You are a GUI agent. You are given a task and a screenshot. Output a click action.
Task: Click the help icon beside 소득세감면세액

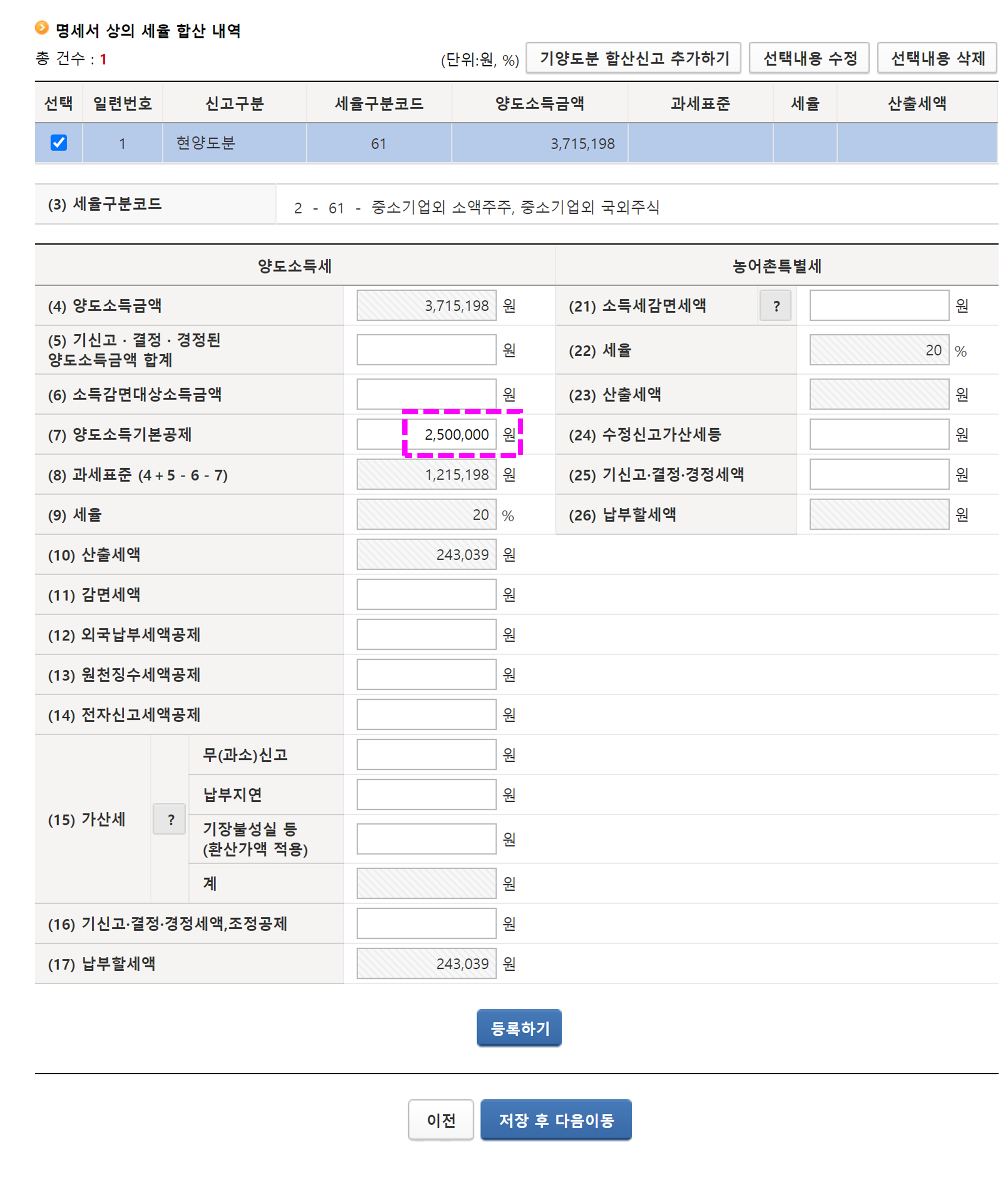775,306
